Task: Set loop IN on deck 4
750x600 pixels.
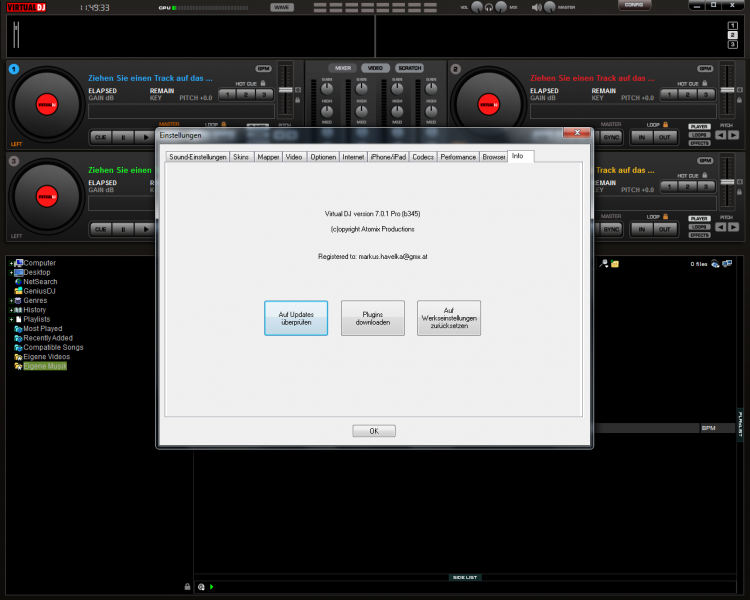Action: point(642,229)
